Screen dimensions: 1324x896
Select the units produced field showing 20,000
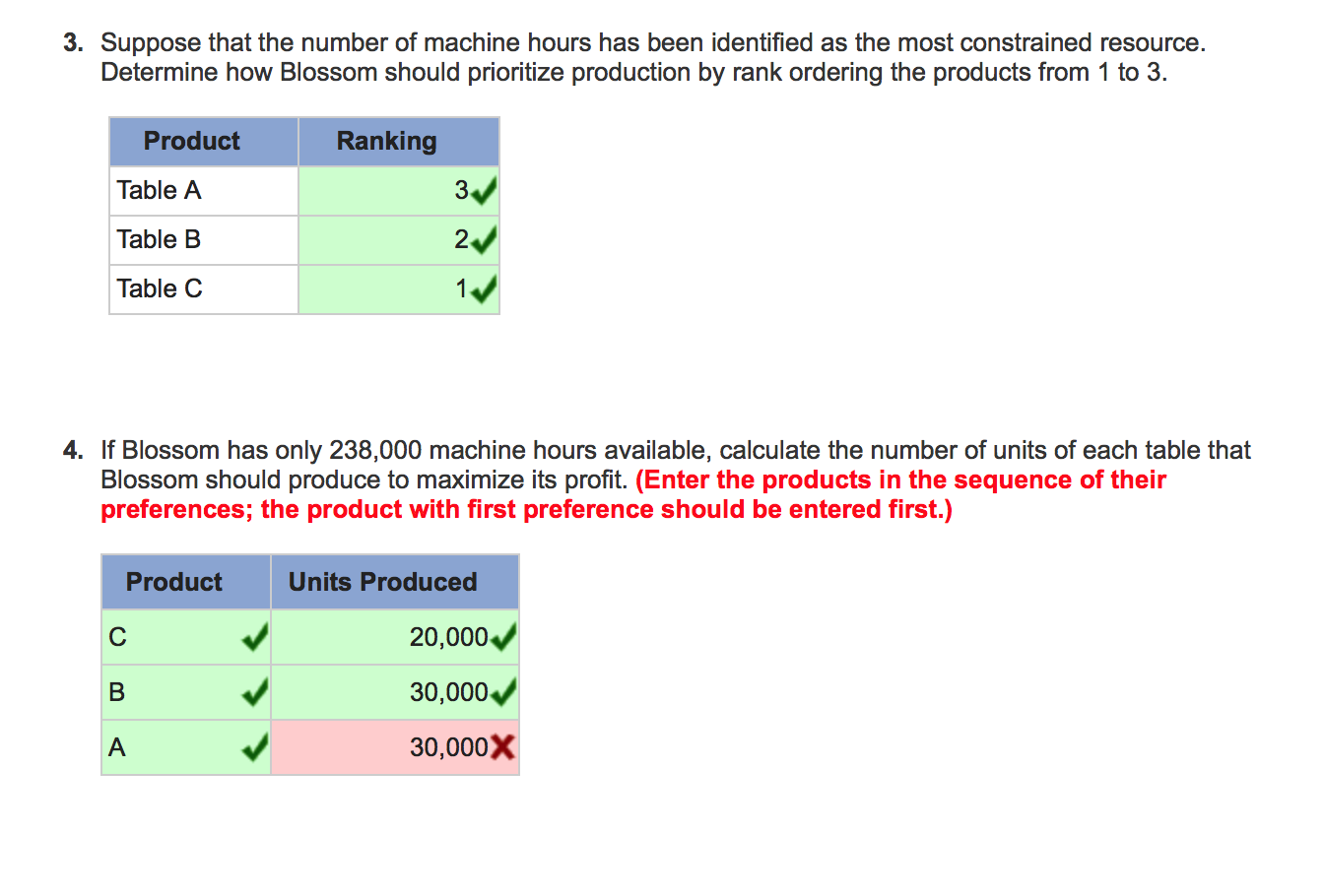[395, 637]
